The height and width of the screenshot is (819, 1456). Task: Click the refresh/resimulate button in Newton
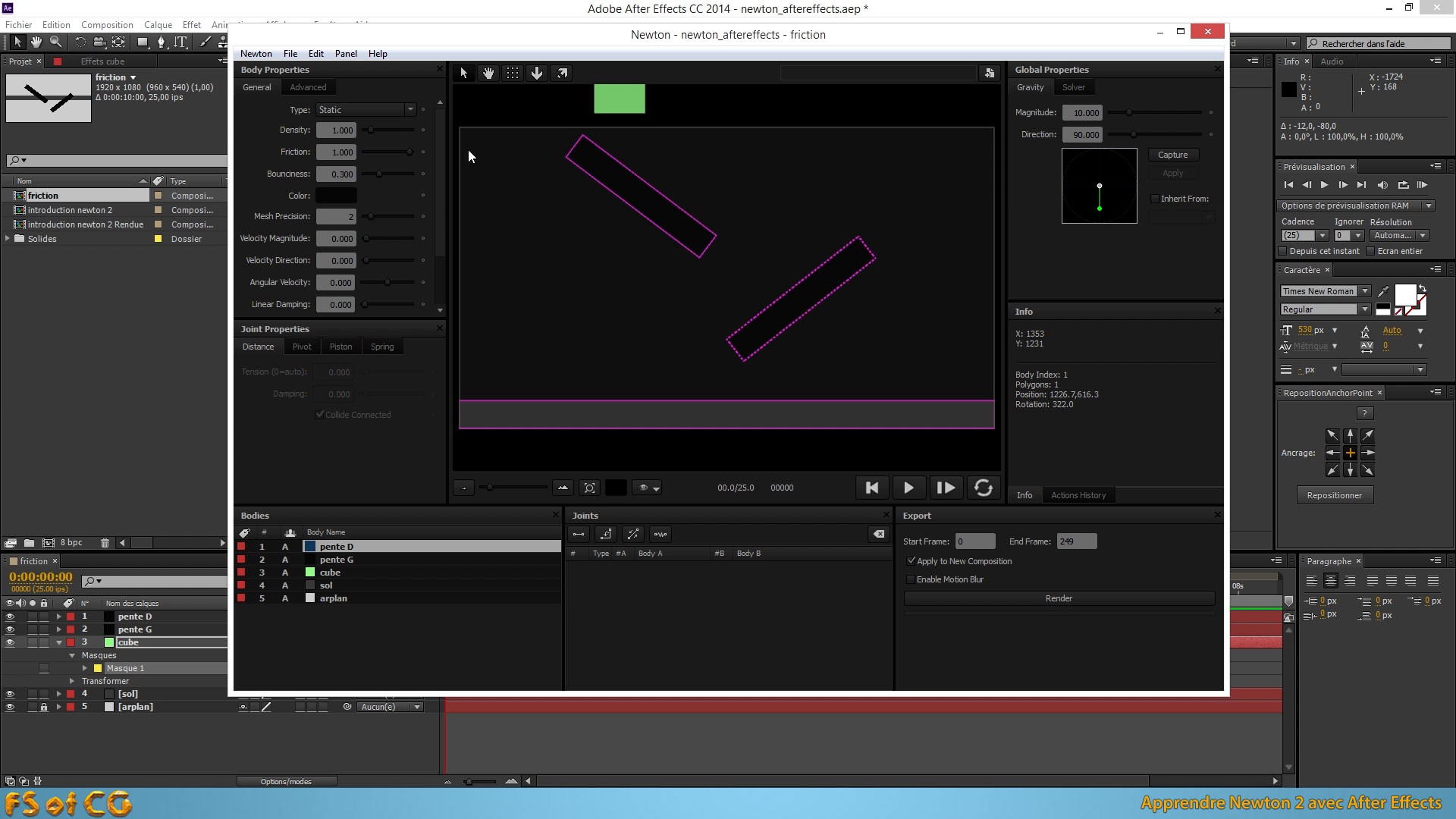(983, 488)
